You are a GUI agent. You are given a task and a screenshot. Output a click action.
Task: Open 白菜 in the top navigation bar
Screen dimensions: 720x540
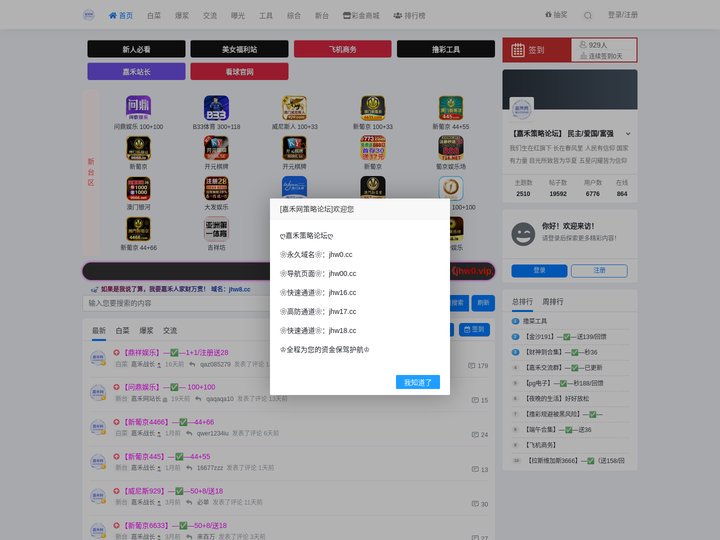pos(154,16)
